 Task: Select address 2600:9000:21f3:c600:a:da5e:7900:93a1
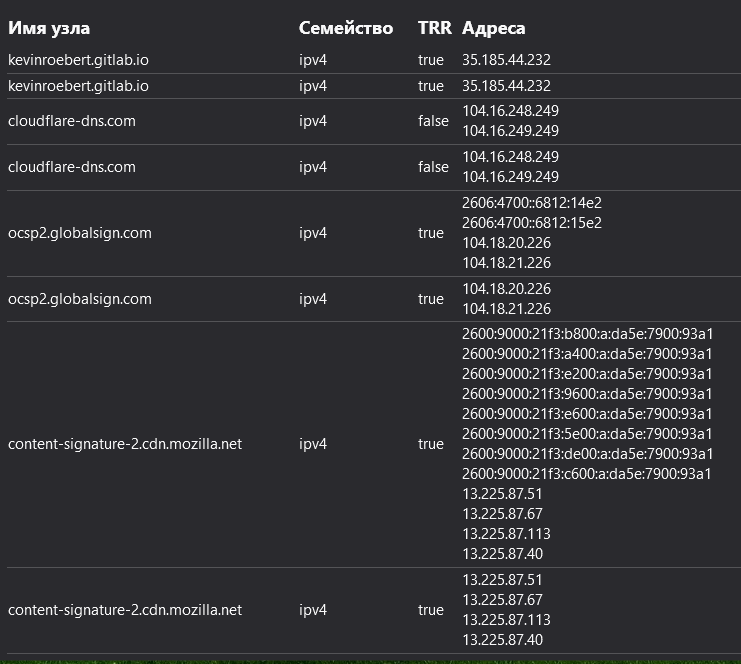pos(586,474)
